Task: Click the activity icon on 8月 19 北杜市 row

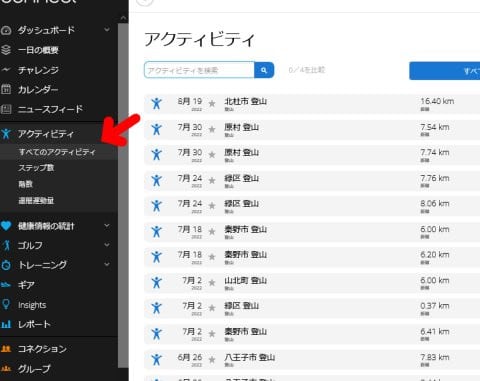Action: click(x=156, y=103)
